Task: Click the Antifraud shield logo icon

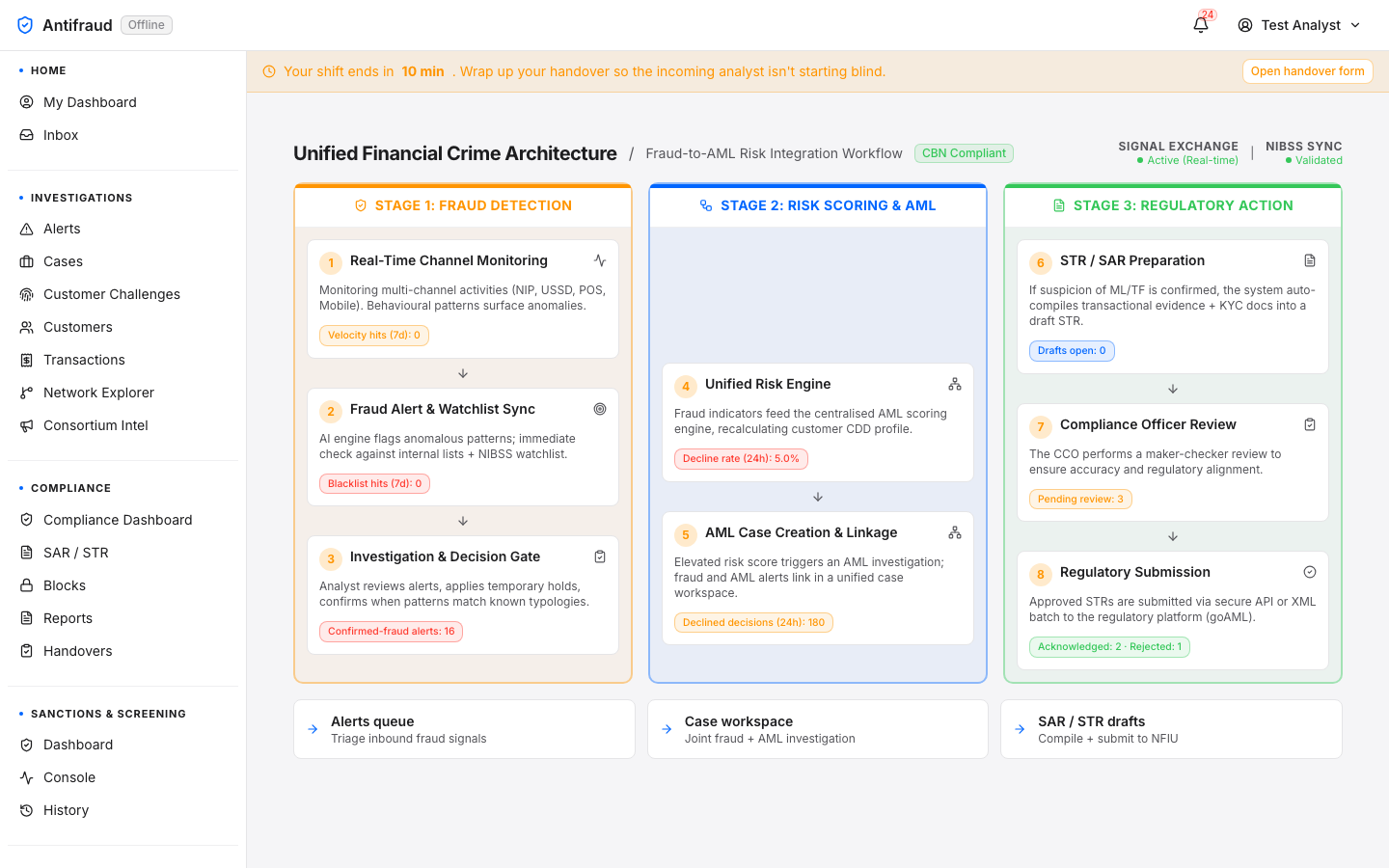Action: click(25, 25)
